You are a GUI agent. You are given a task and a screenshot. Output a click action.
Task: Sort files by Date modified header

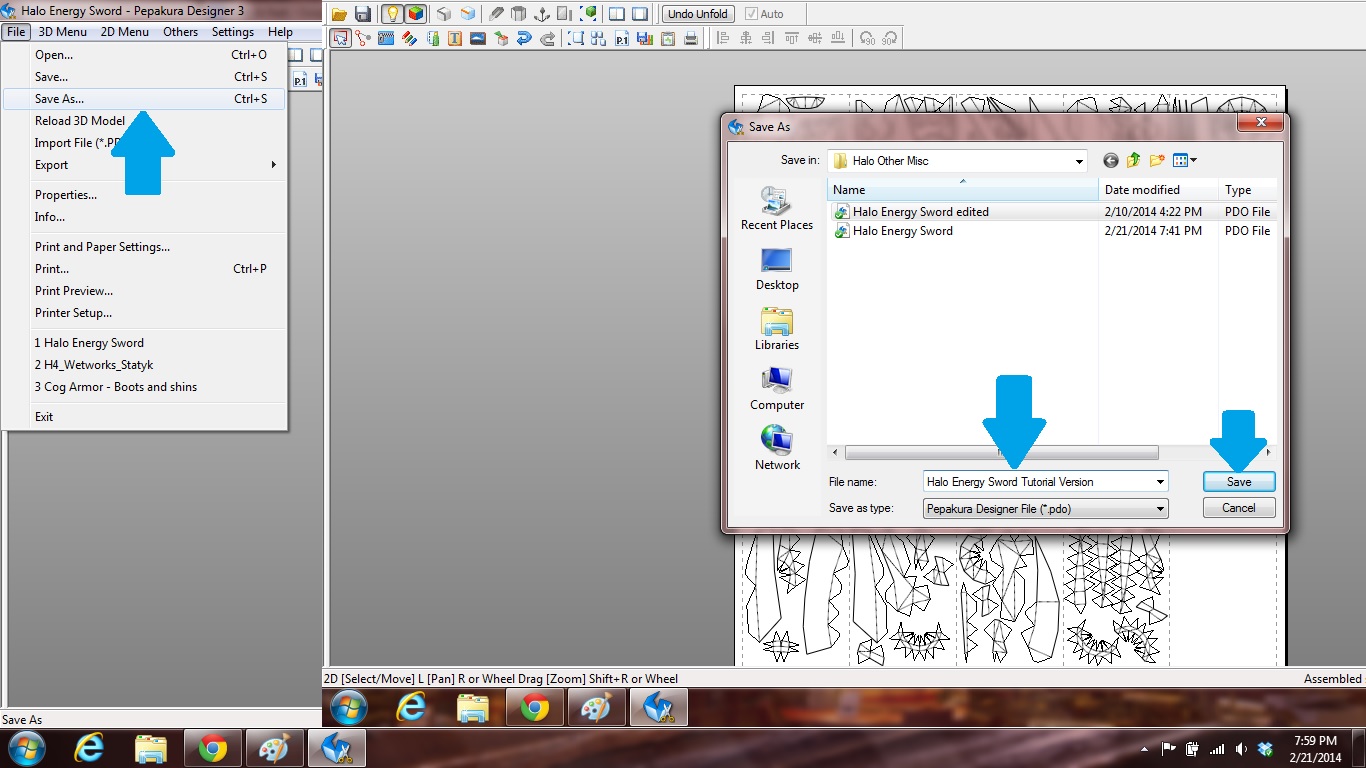click(x=1159, y=190)
